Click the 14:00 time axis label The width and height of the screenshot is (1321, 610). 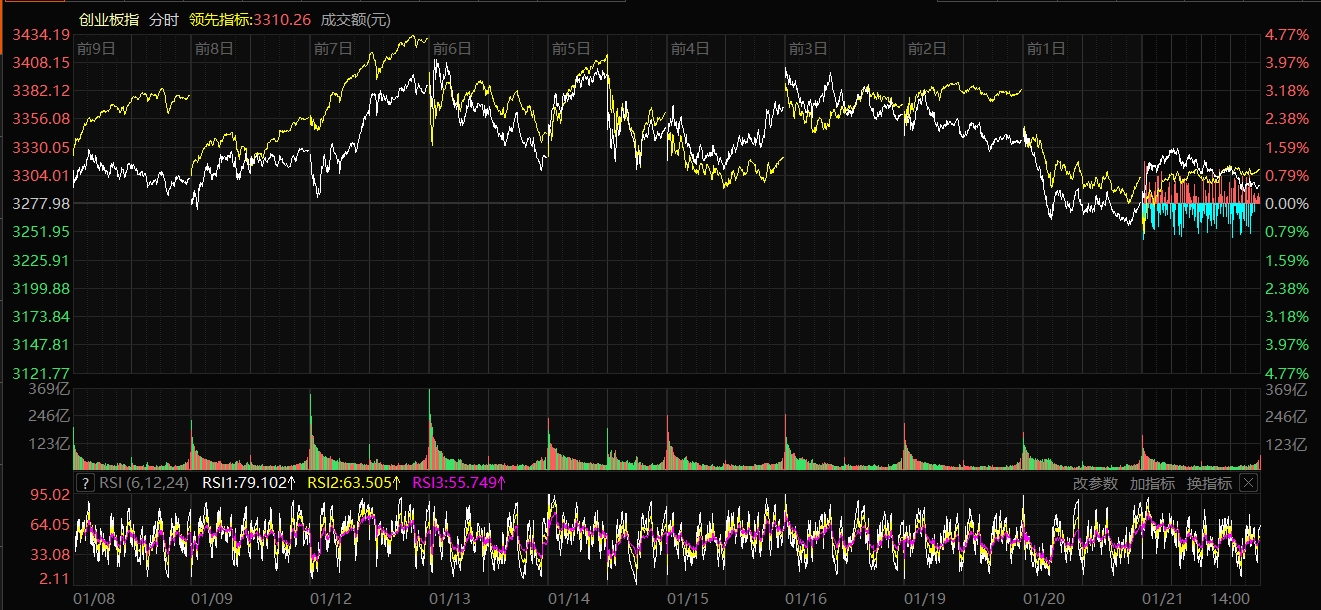(1229, 598)
